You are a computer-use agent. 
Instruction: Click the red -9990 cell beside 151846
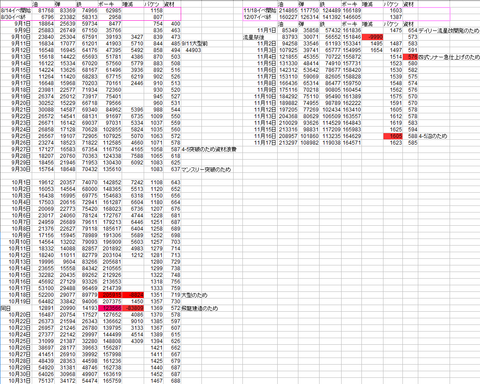click(x=372, y=37)
